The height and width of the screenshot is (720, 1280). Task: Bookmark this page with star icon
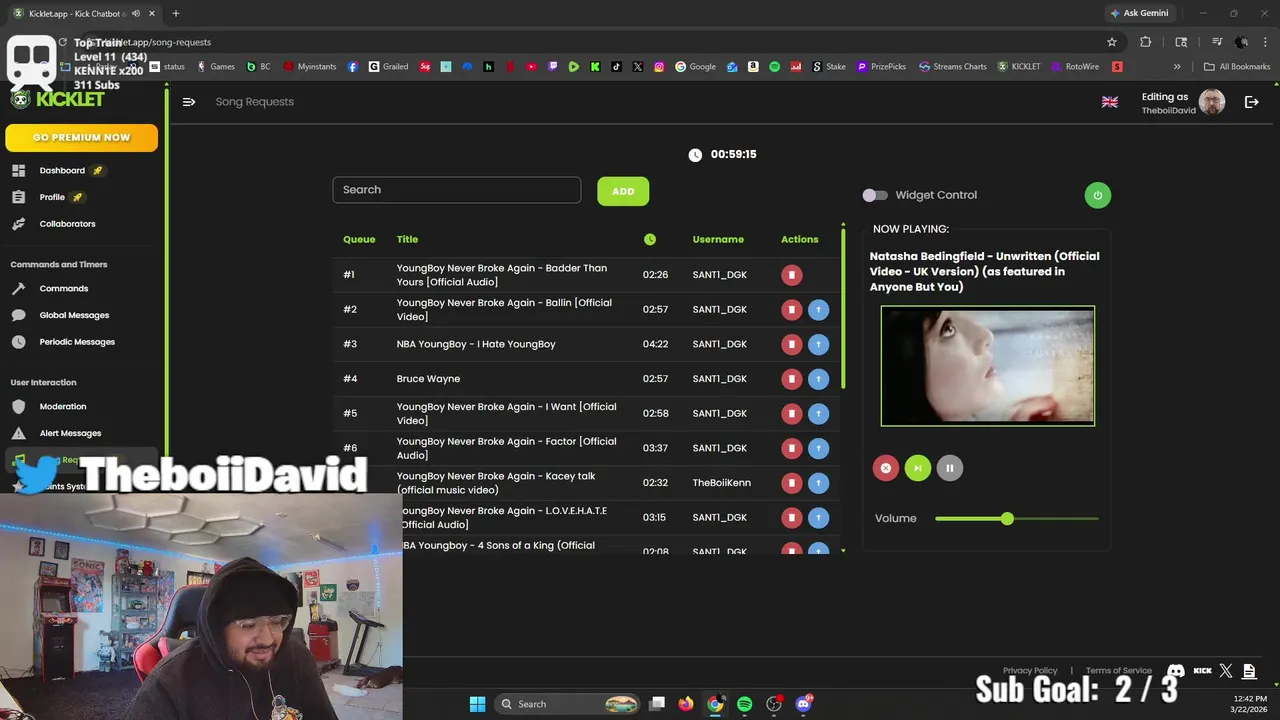[1112, 42]
